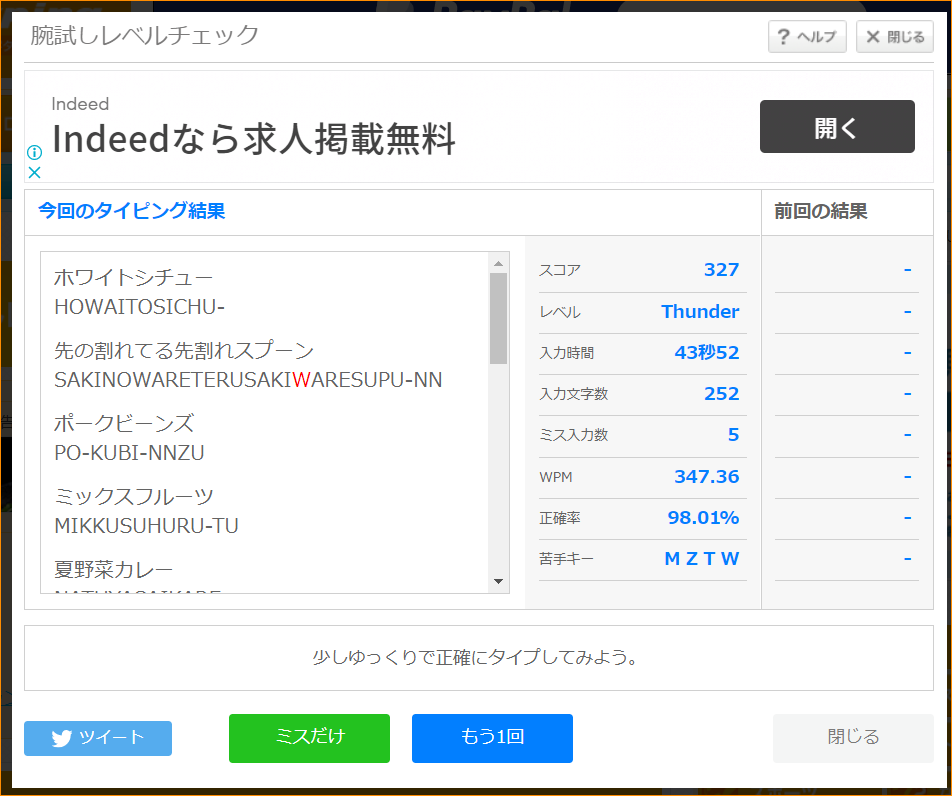Click the ミックスフルーツ word entry
The height and width of the screenshot is (796, 952).
pyautogui.click(x=134, y=496)
